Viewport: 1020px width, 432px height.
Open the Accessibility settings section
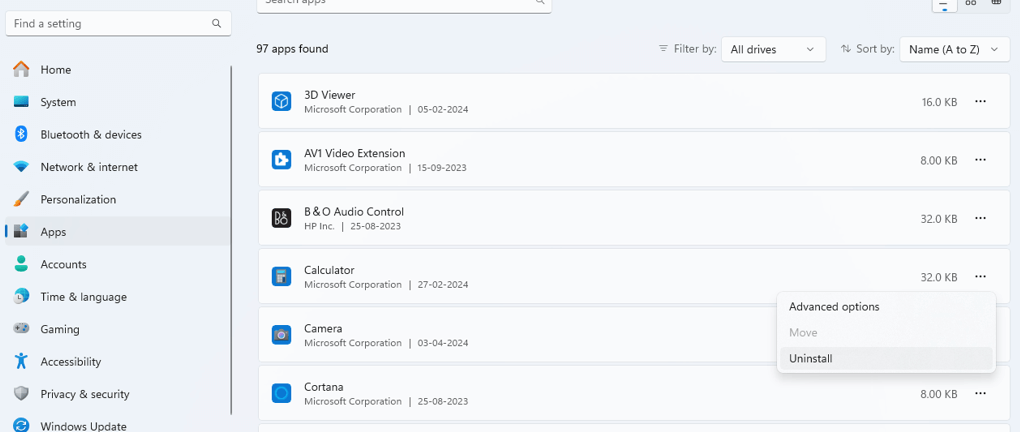click(x=70, y=362)
